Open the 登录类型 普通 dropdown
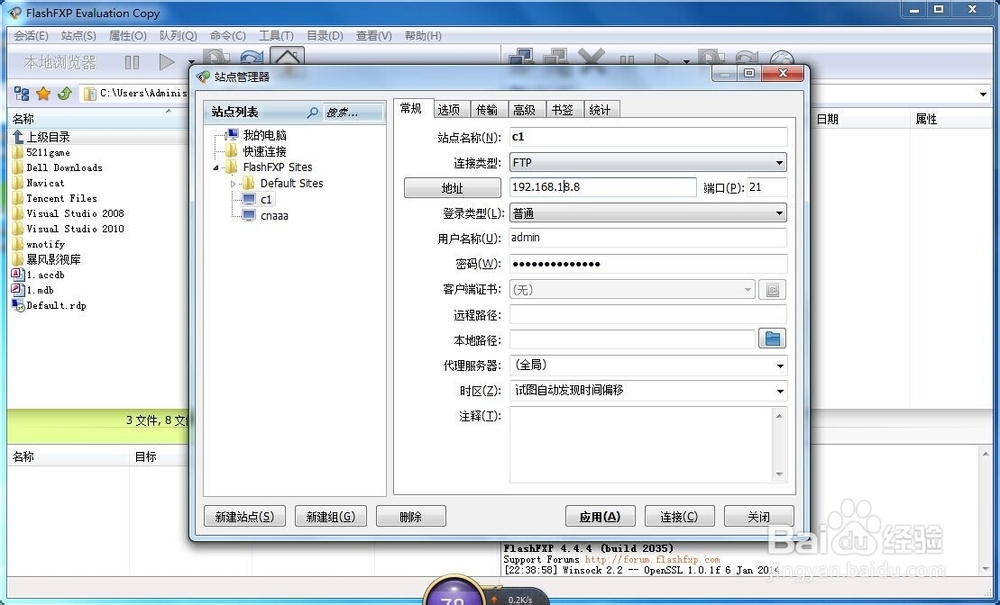1000x605 pixels. 648,214
